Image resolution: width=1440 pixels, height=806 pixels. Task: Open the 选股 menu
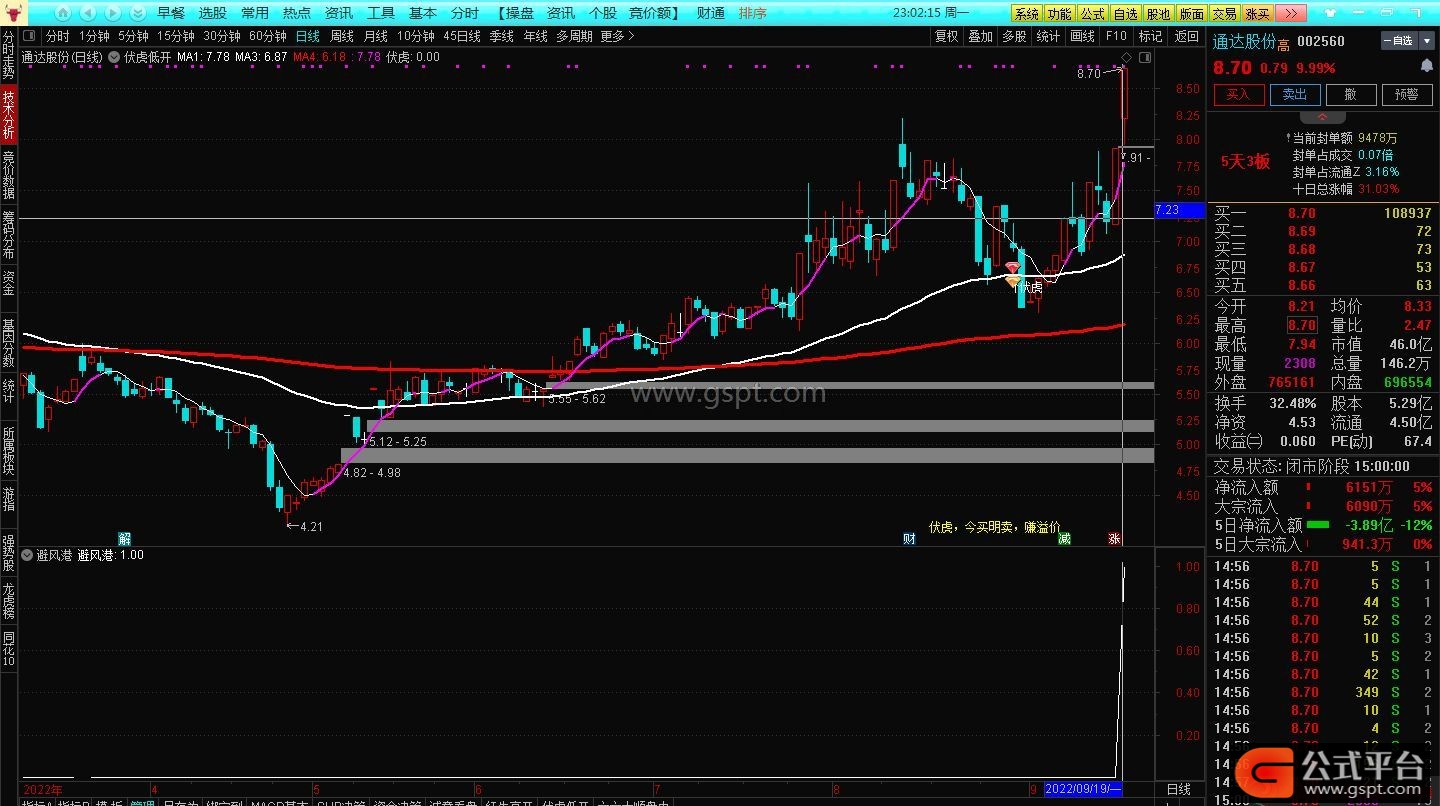(213, 13)
